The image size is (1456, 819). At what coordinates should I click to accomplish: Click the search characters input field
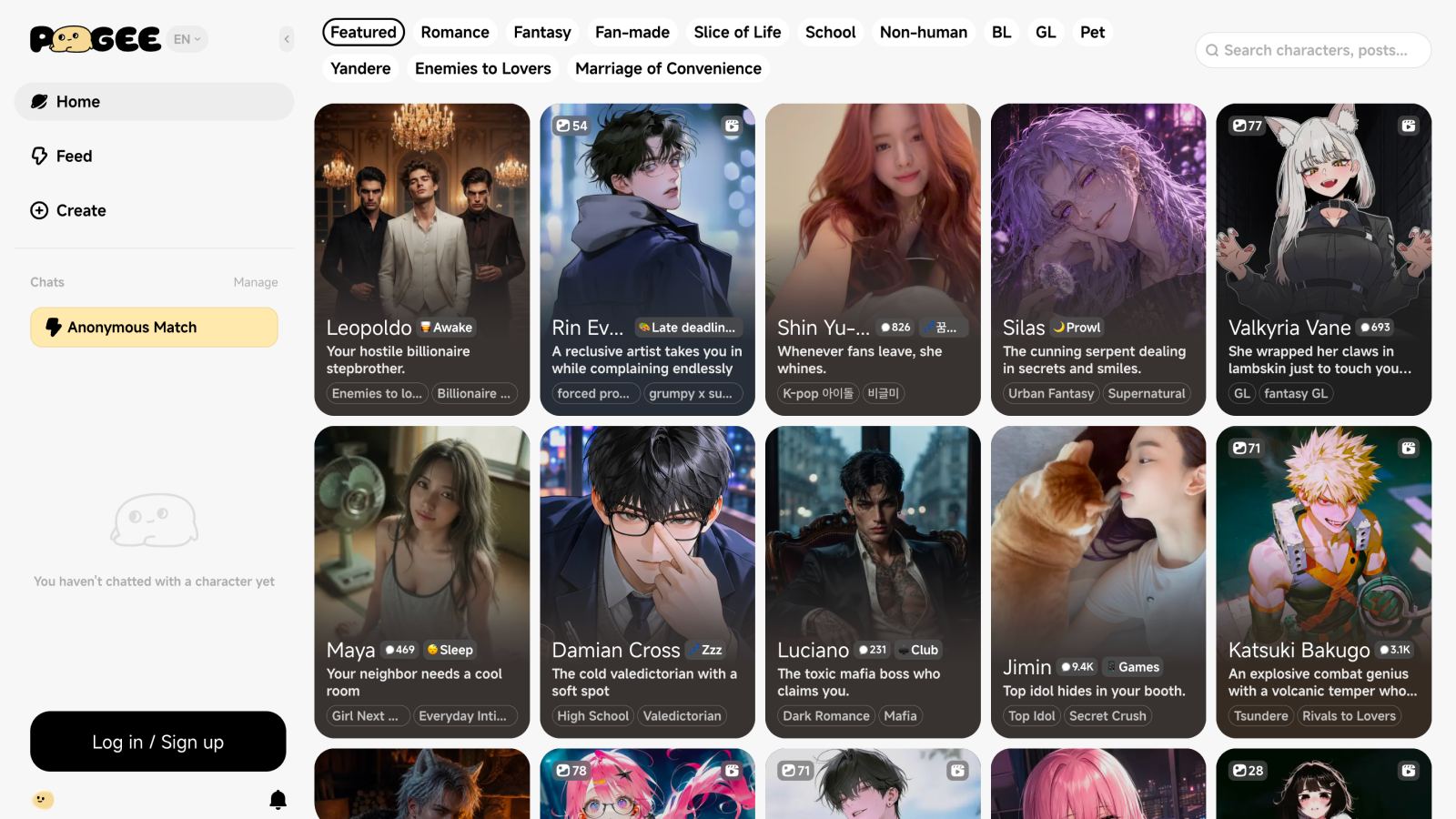1313,50
